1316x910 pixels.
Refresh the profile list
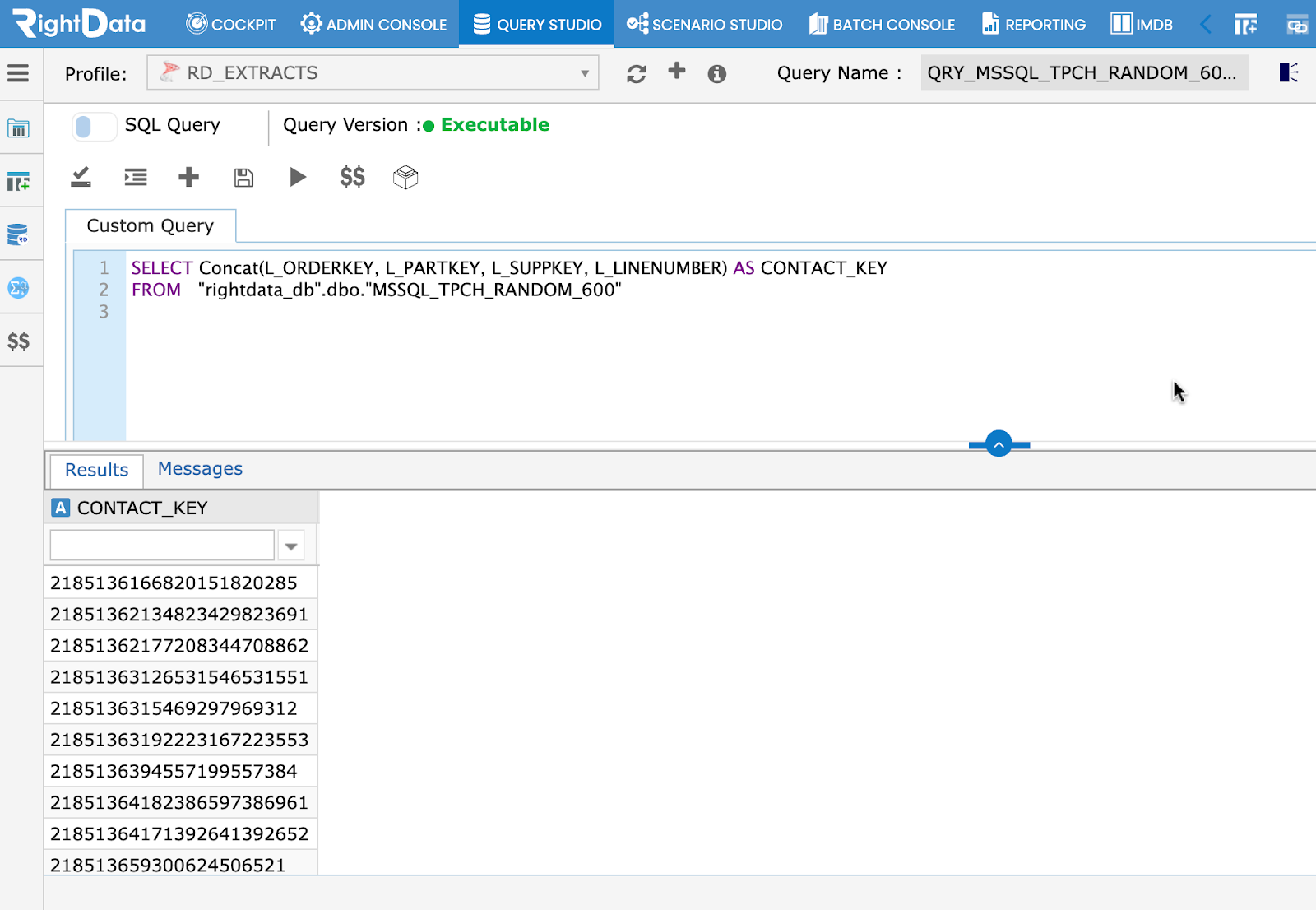coord(636,74)
